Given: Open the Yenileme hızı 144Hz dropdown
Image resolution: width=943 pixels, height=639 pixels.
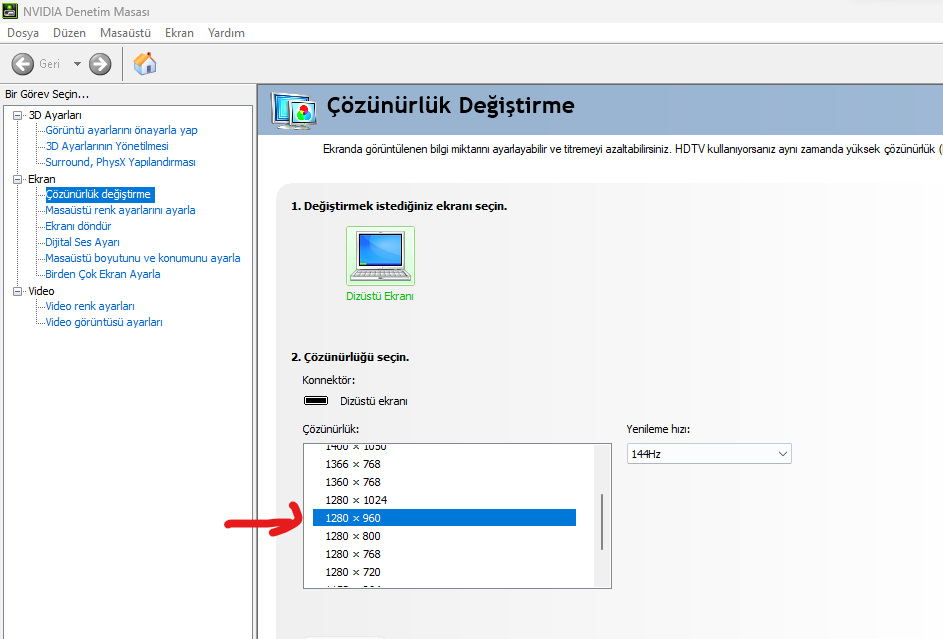Looking at the screenshot, I should [x=709, y=454].
